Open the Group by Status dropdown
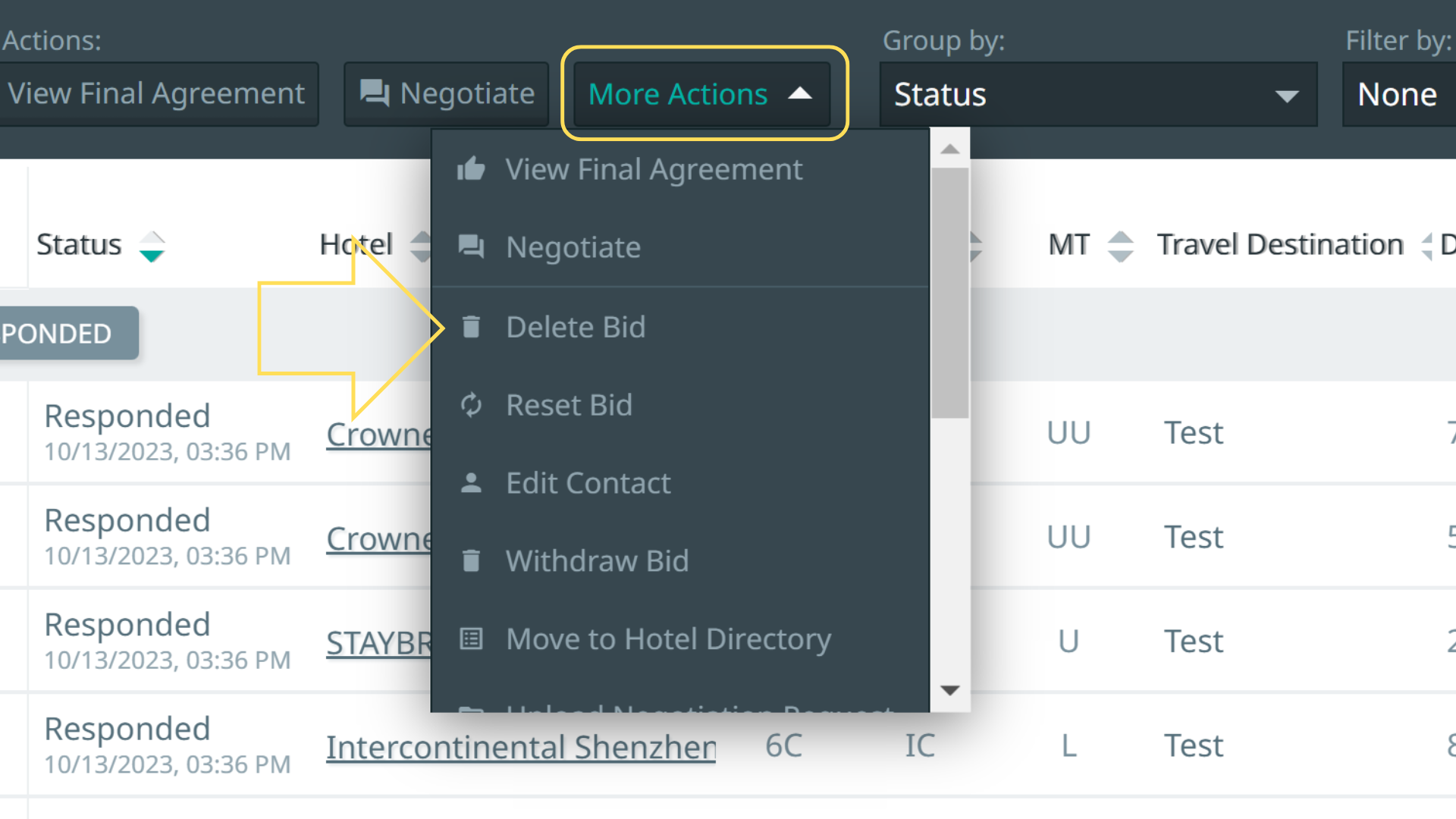The height and width of the screenshot is (819, 1456). [x=1097, y=94]
